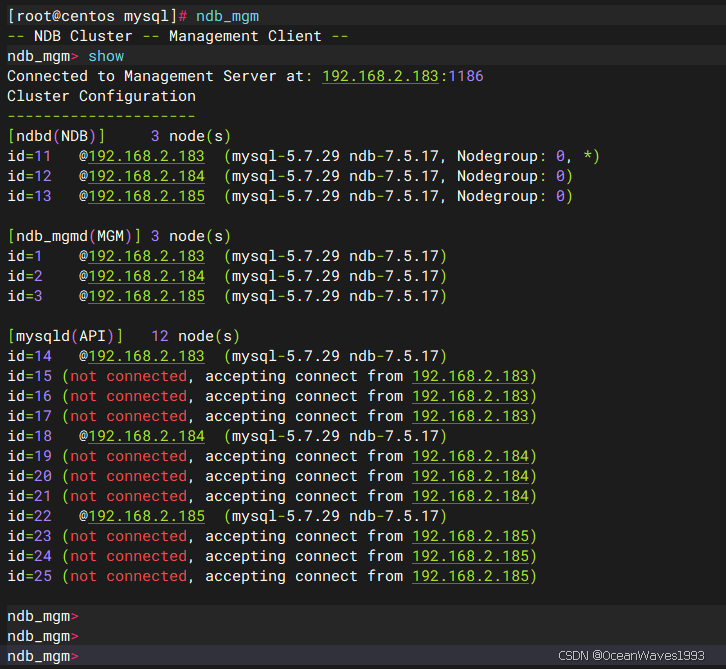Click IP link on the id=12 row

click(146, 176)
